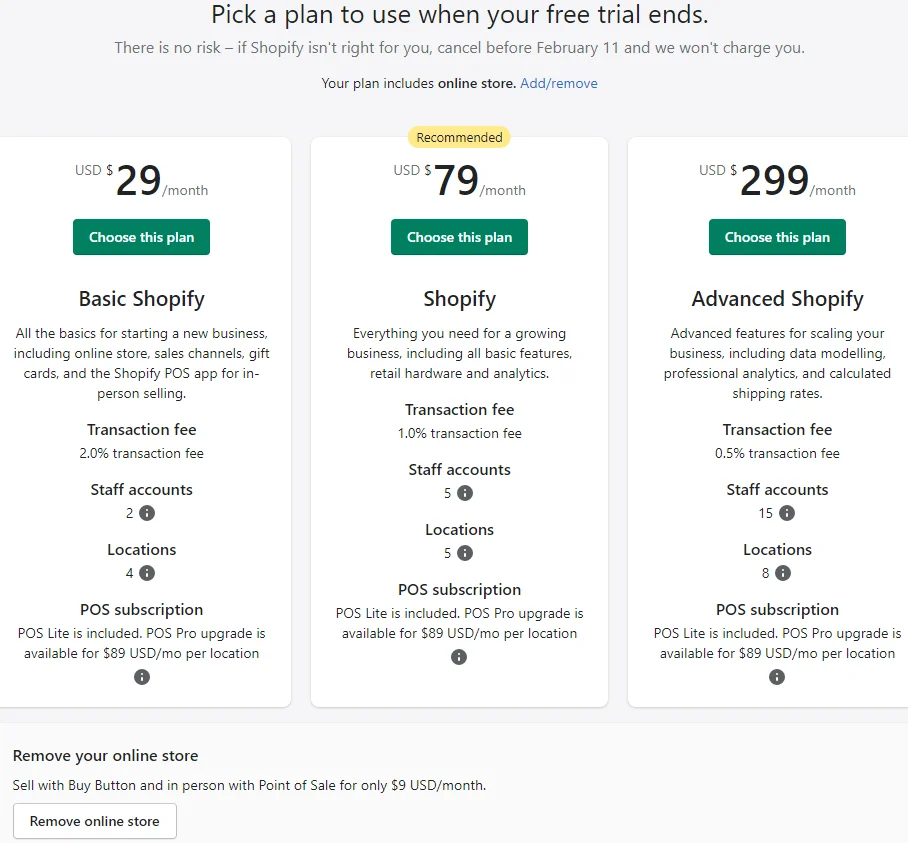Click Staff accounts info icon in Basic Shopify
This screenshot has width=908, height=843.
pyautogui.click(x=147, y=513)
